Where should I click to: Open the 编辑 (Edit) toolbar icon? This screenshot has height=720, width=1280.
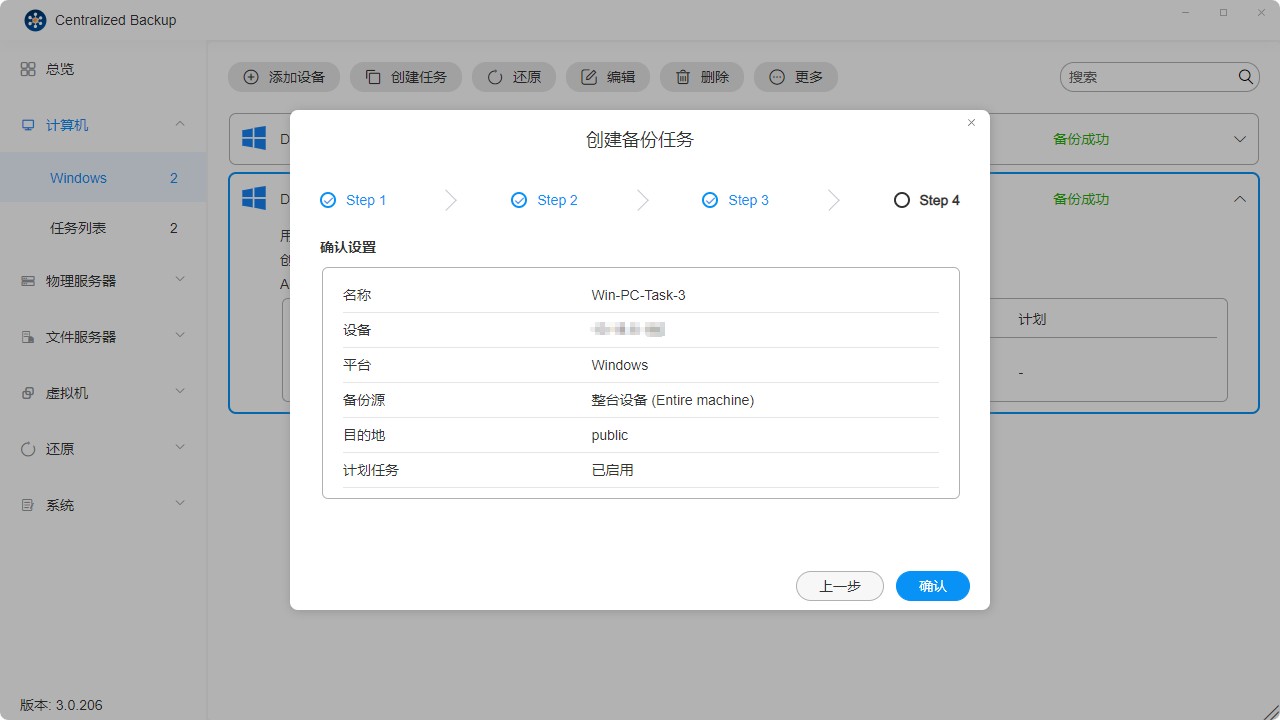click(x=589, y=77)
